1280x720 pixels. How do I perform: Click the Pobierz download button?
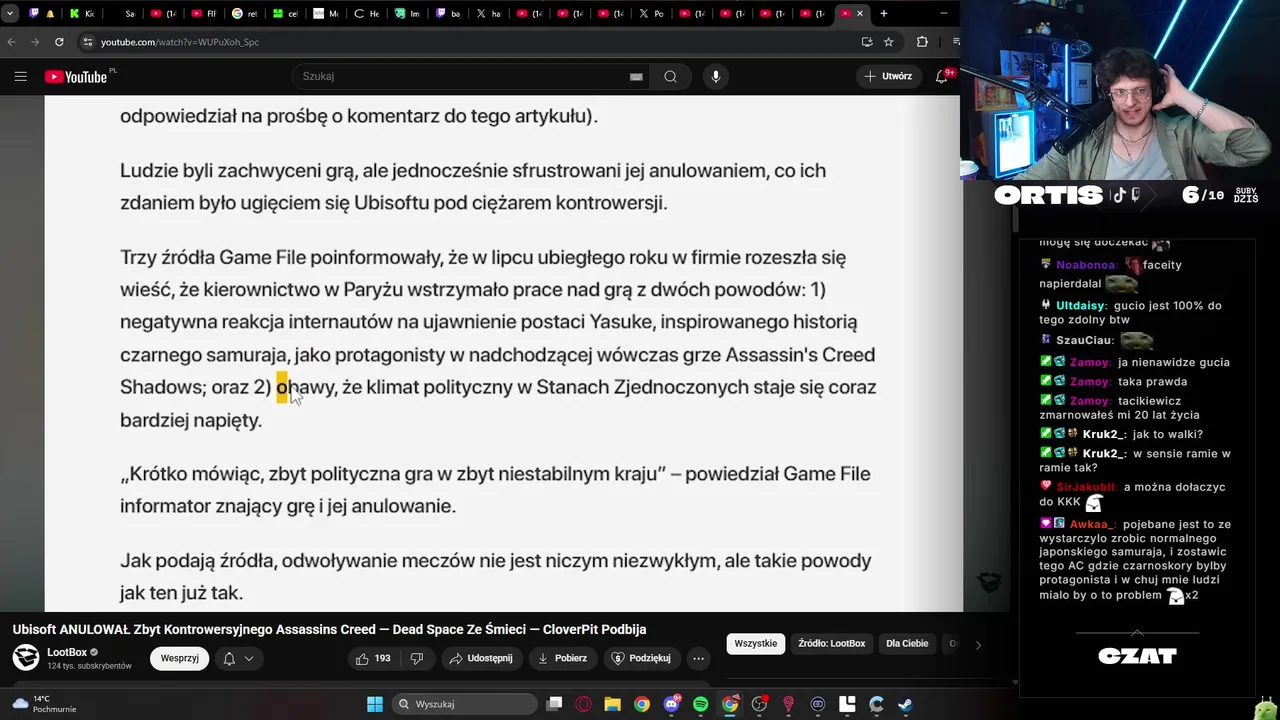tap(562, 658)
